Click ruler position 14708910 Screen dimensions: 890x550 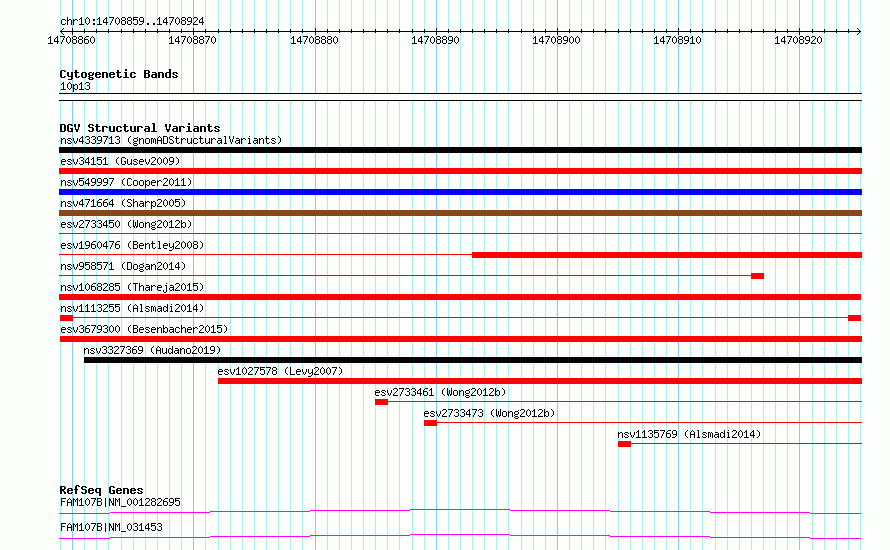pyautogui.click(x=677, y=40)
